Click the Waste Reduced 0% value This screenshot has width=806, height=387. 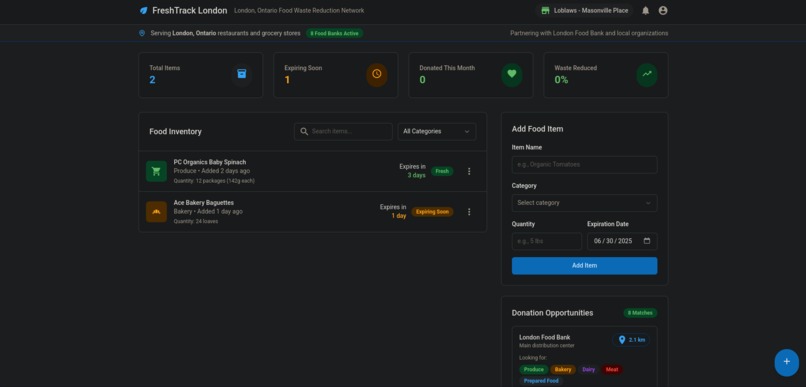[x=561, y=80]
